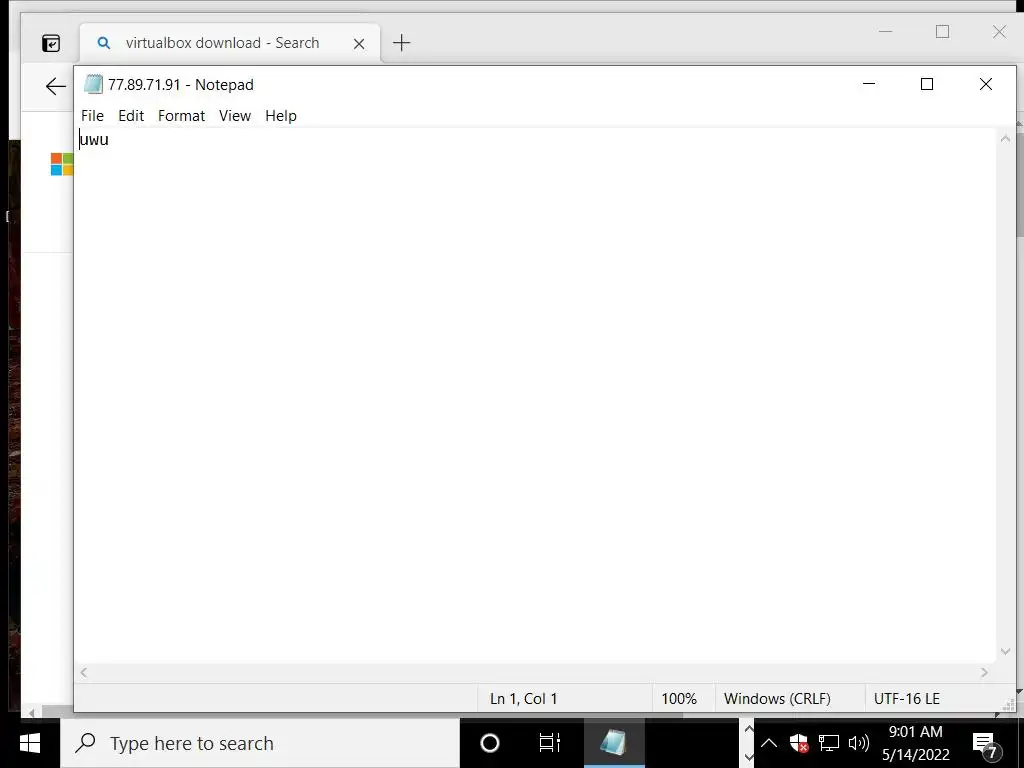
Task: Open Cortana from the taskbar
Action: pyautogui.click(x=490, y=743)
